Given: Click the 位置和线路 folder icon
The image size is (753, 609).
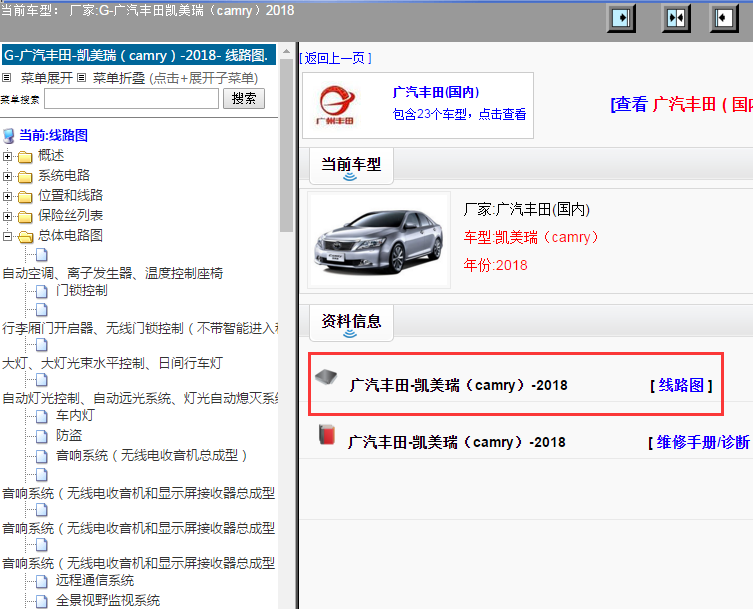Looking at the screenshot, I should [x=25, y=196].
